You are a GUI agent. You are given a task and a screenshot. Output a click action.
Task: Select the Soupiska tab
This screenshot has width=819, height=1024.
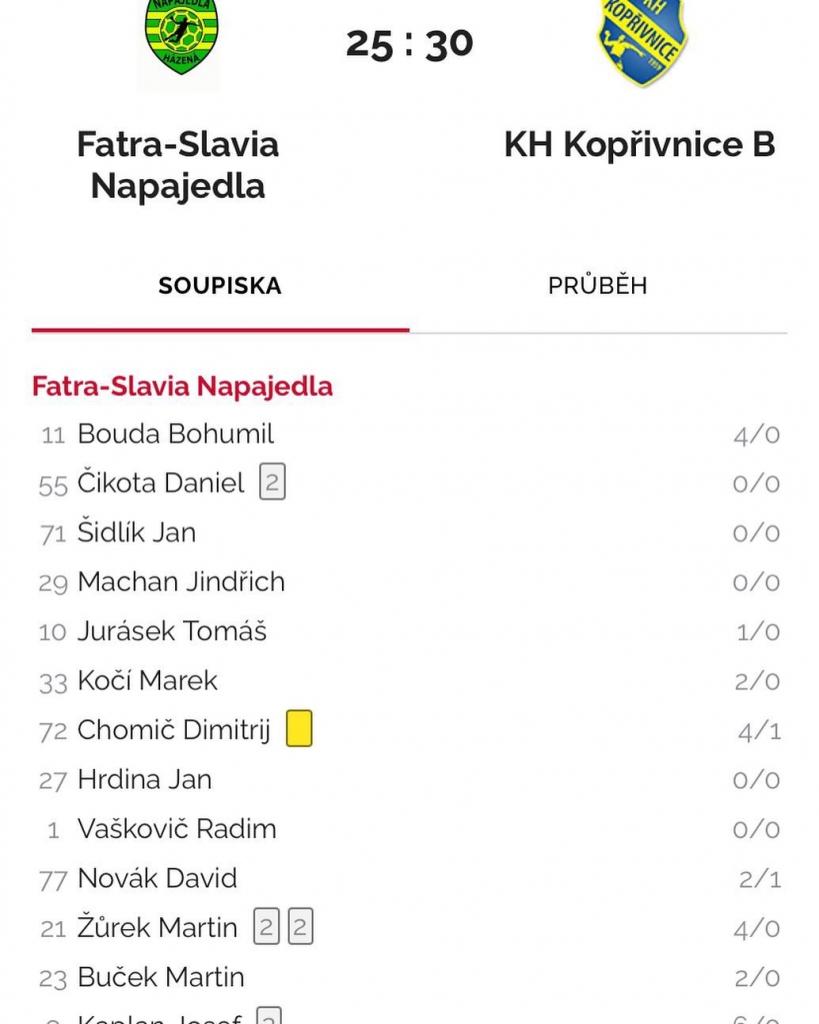(x=220, y=286)
